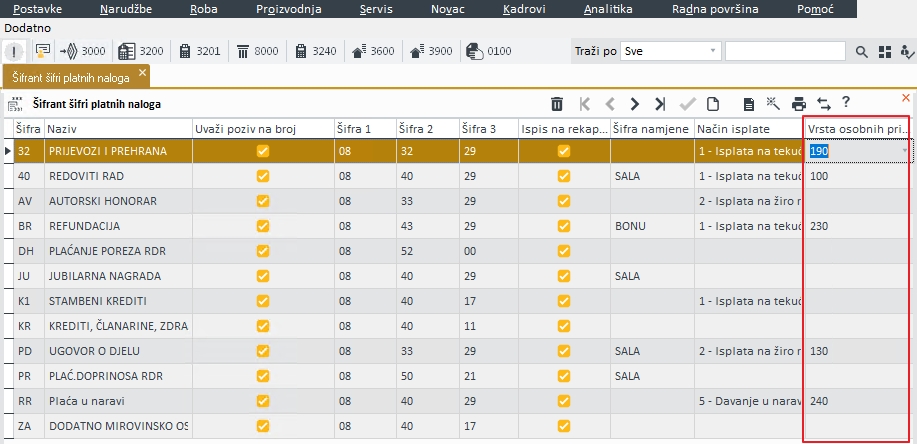917x444 pixels.
Task: Click the search magnifier icon
Action: point(863,51)
